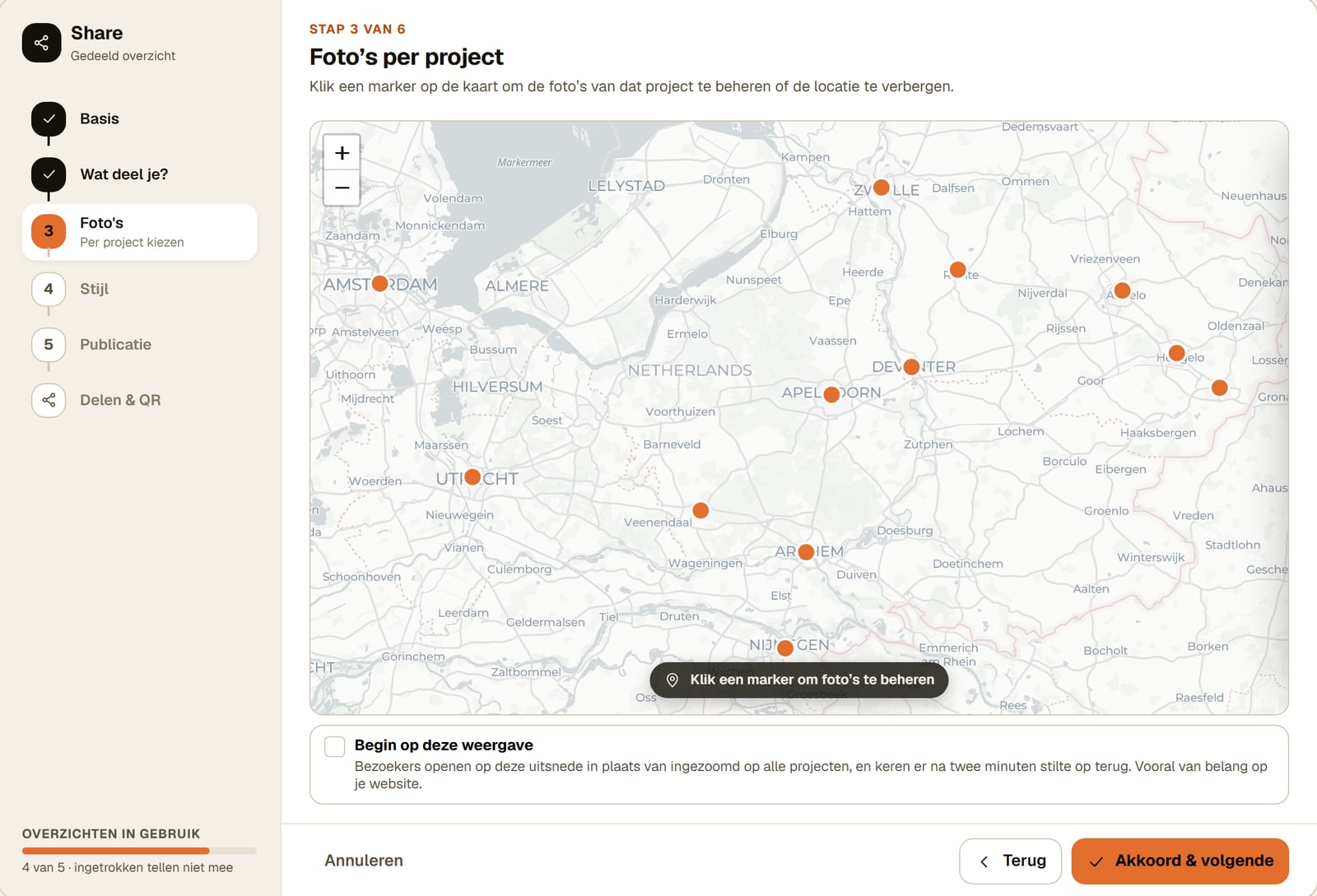
Task: Select Foto's 'Per project kiezen' step
Action: (139, 232)
